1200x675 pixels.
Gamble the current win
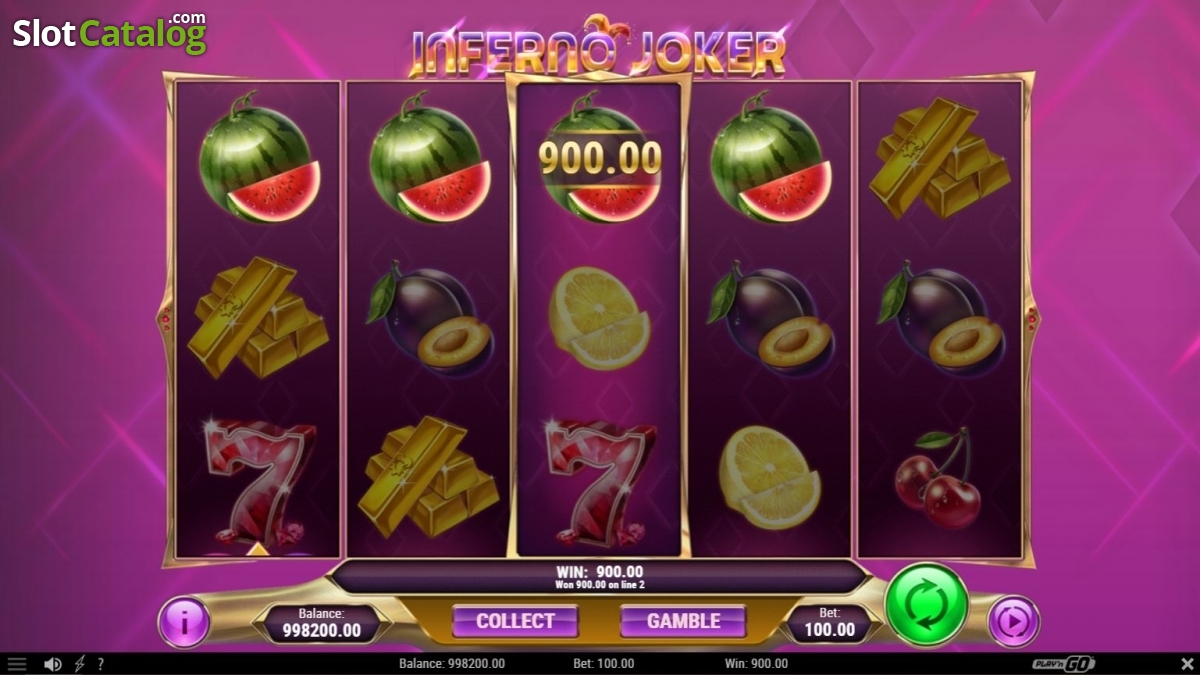tap(683, 621)
